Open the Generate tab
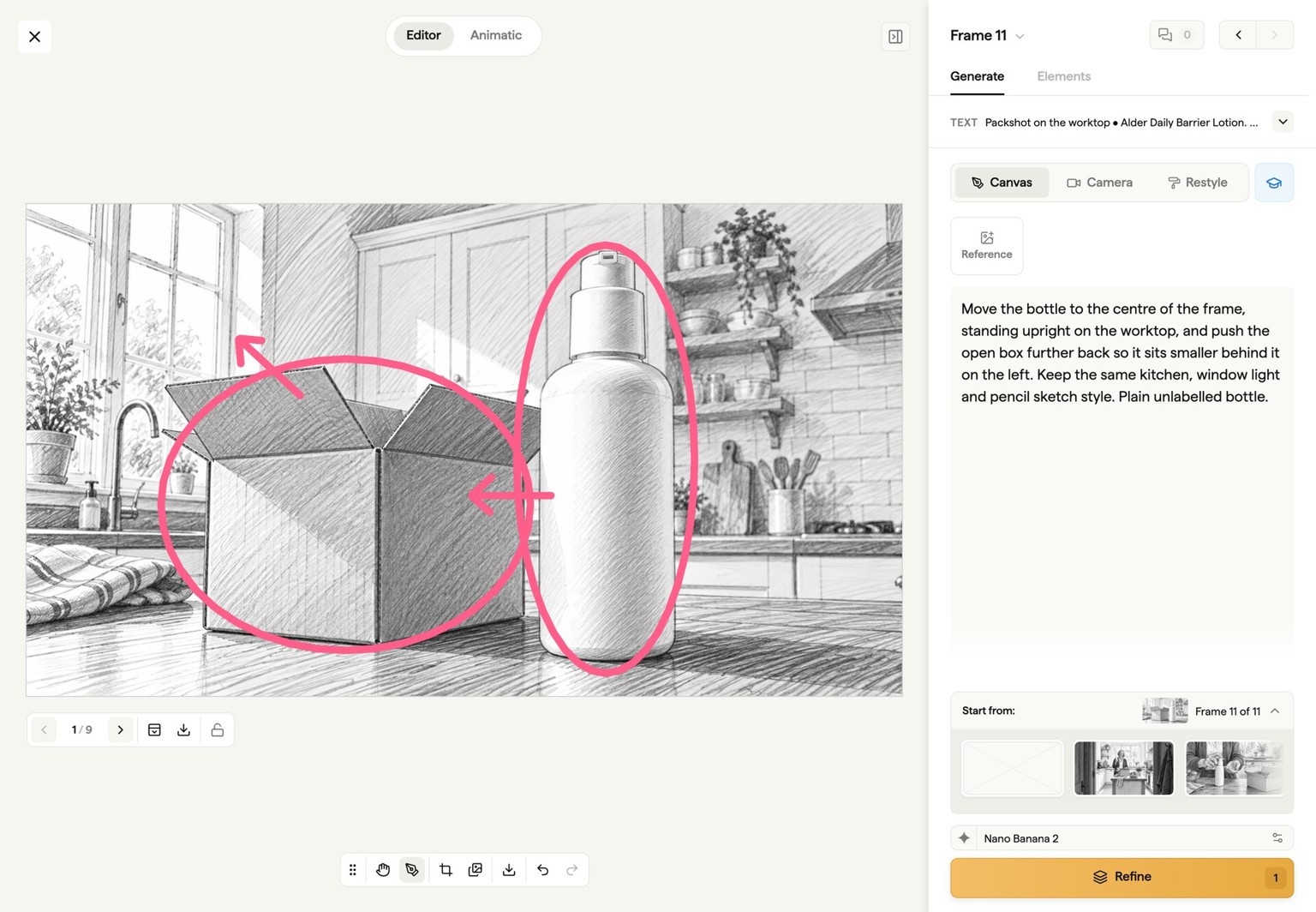 click(x=977, y=76)
